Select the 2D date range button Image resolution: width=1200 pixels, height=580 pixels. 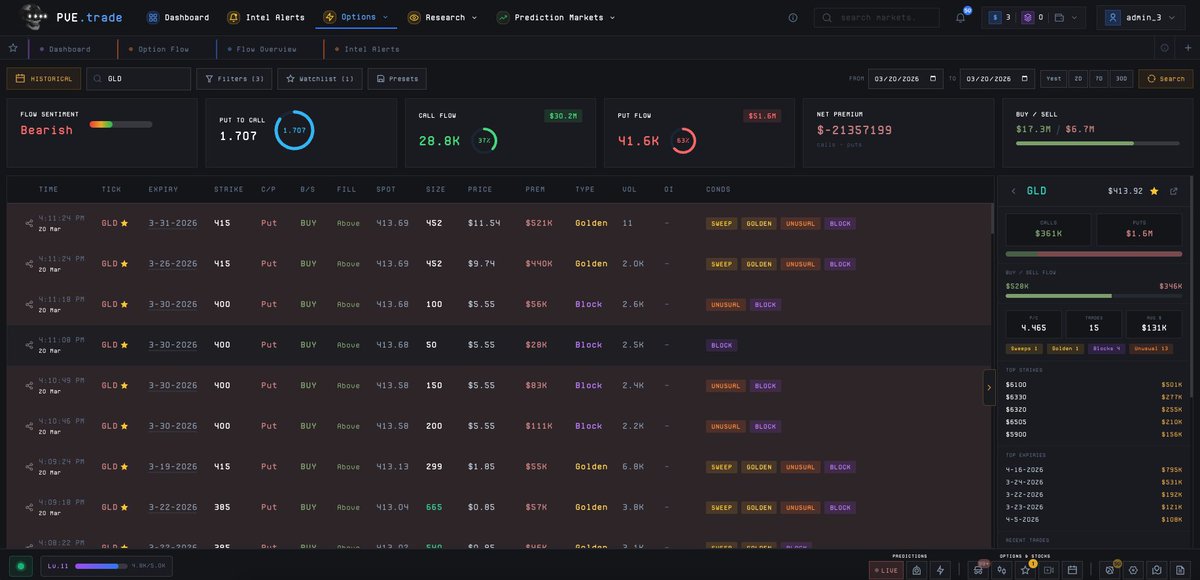tap(1078, 78)
